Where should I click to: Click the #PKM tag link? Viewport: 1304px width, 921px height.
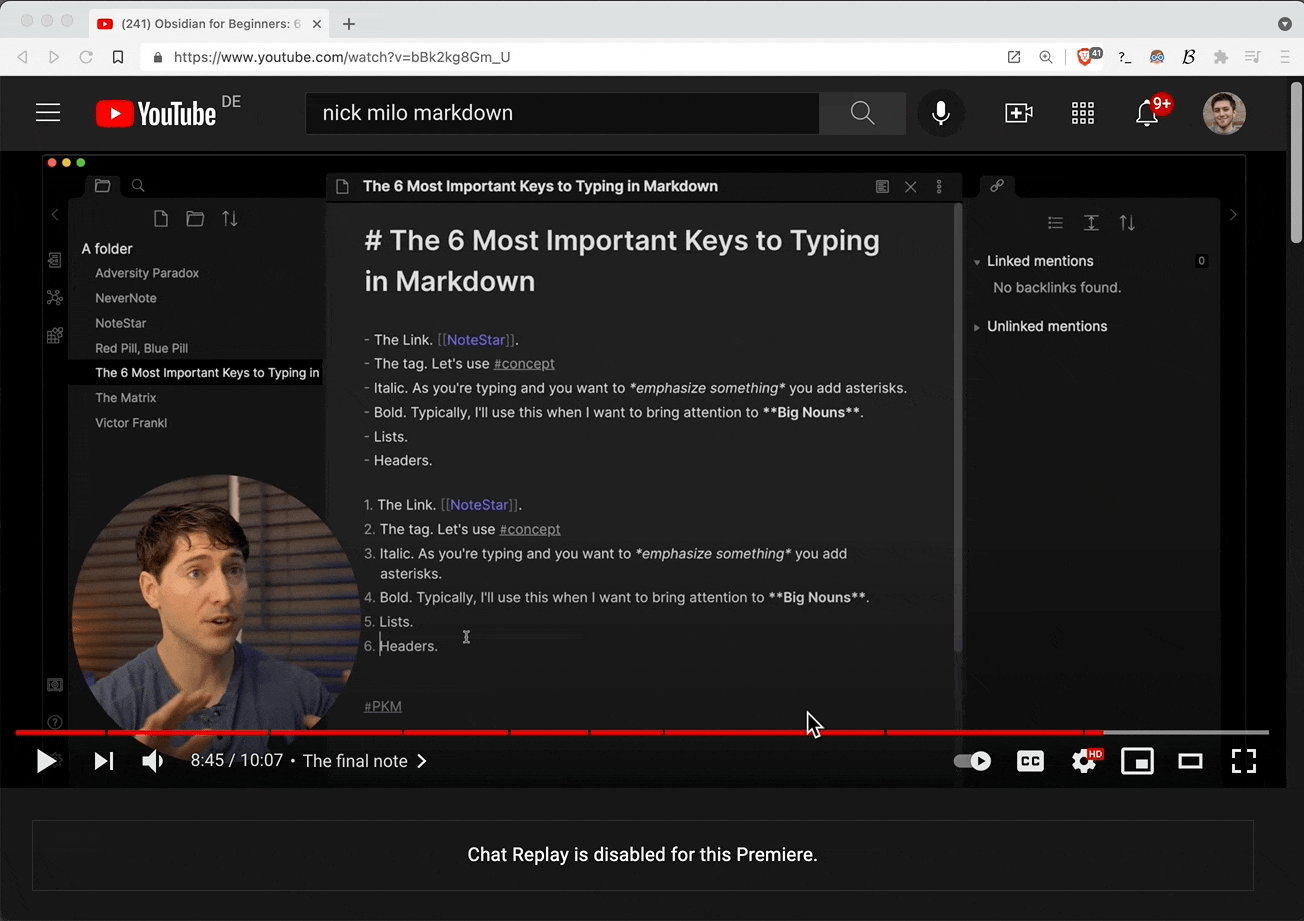pos(383,706)
